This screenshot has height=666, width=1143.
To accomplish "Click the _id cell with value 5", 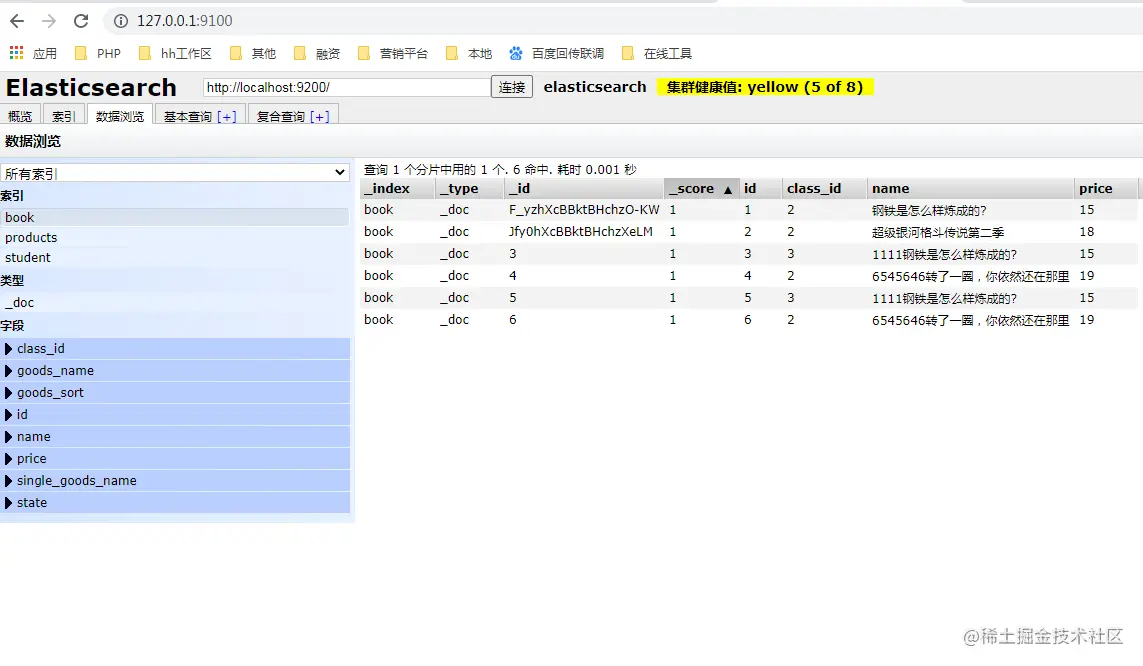I will 512,297.
